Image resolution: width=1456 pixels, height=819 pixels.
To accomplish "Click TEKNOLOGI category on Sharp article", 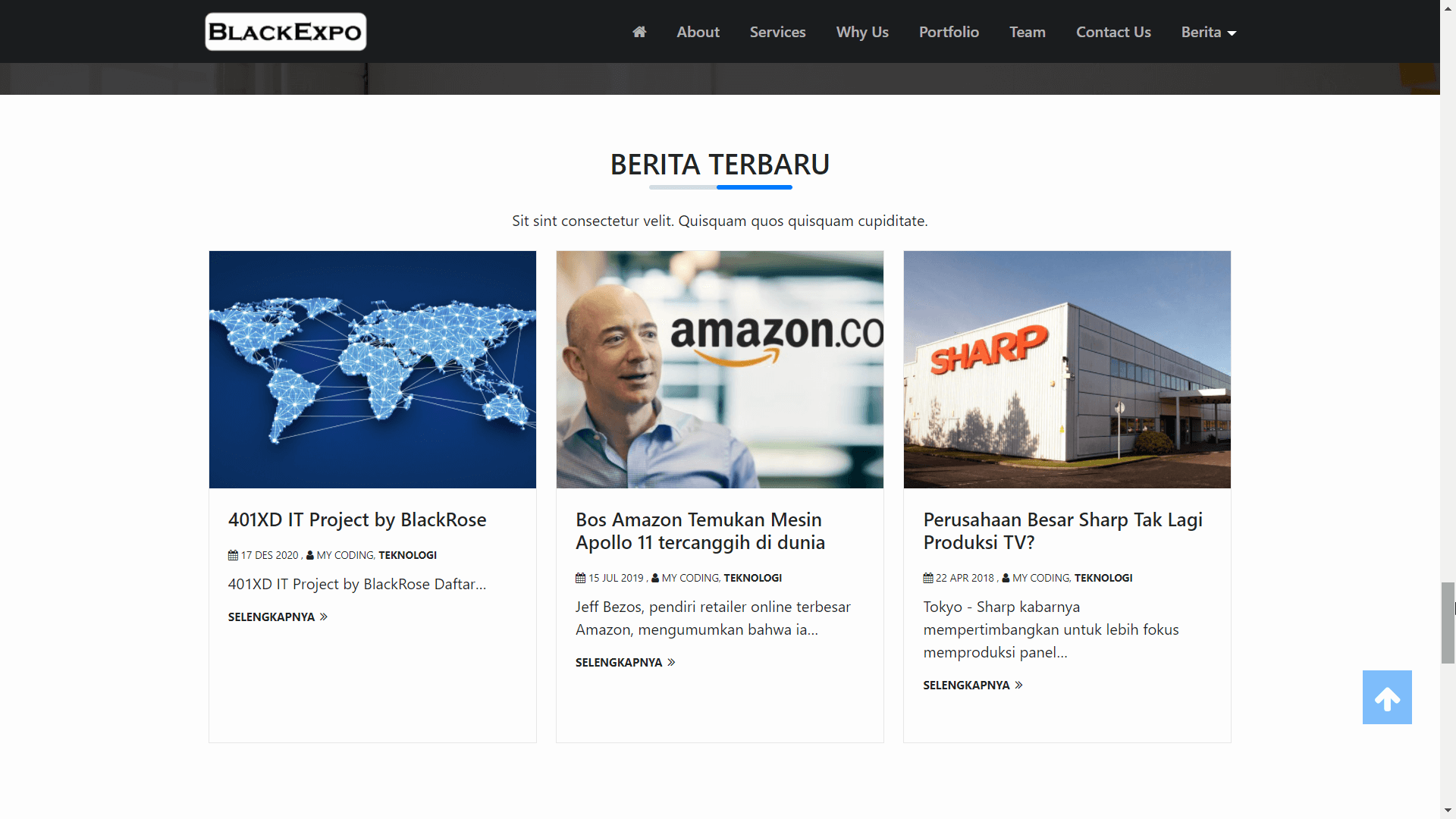I will [1103, 578].
